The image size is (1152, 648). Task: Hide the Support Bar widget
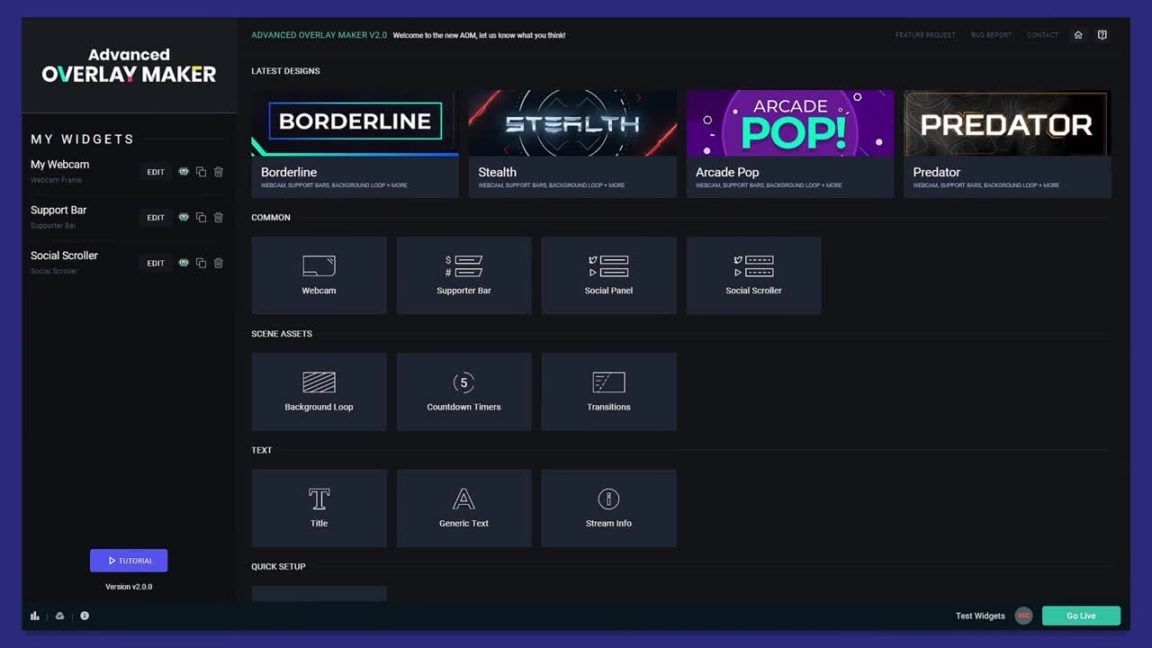(184, 217)
